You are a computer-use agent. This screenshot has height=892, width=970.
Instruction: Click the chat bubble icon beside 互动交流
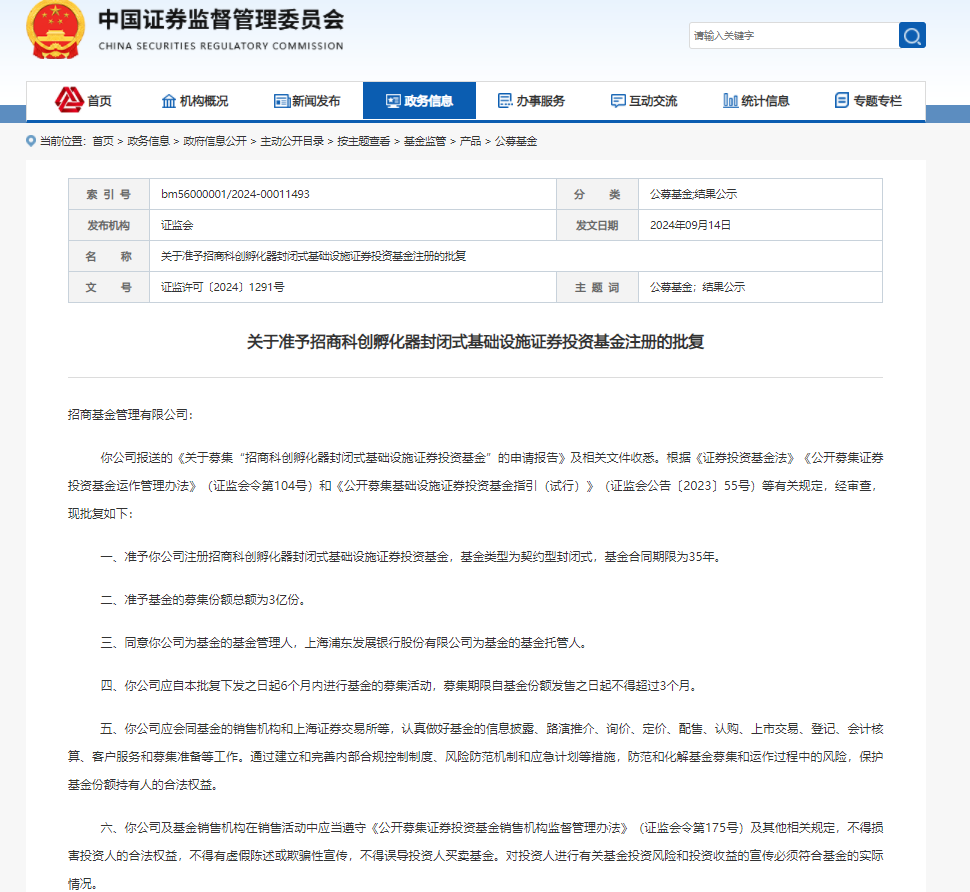[618, 101]
